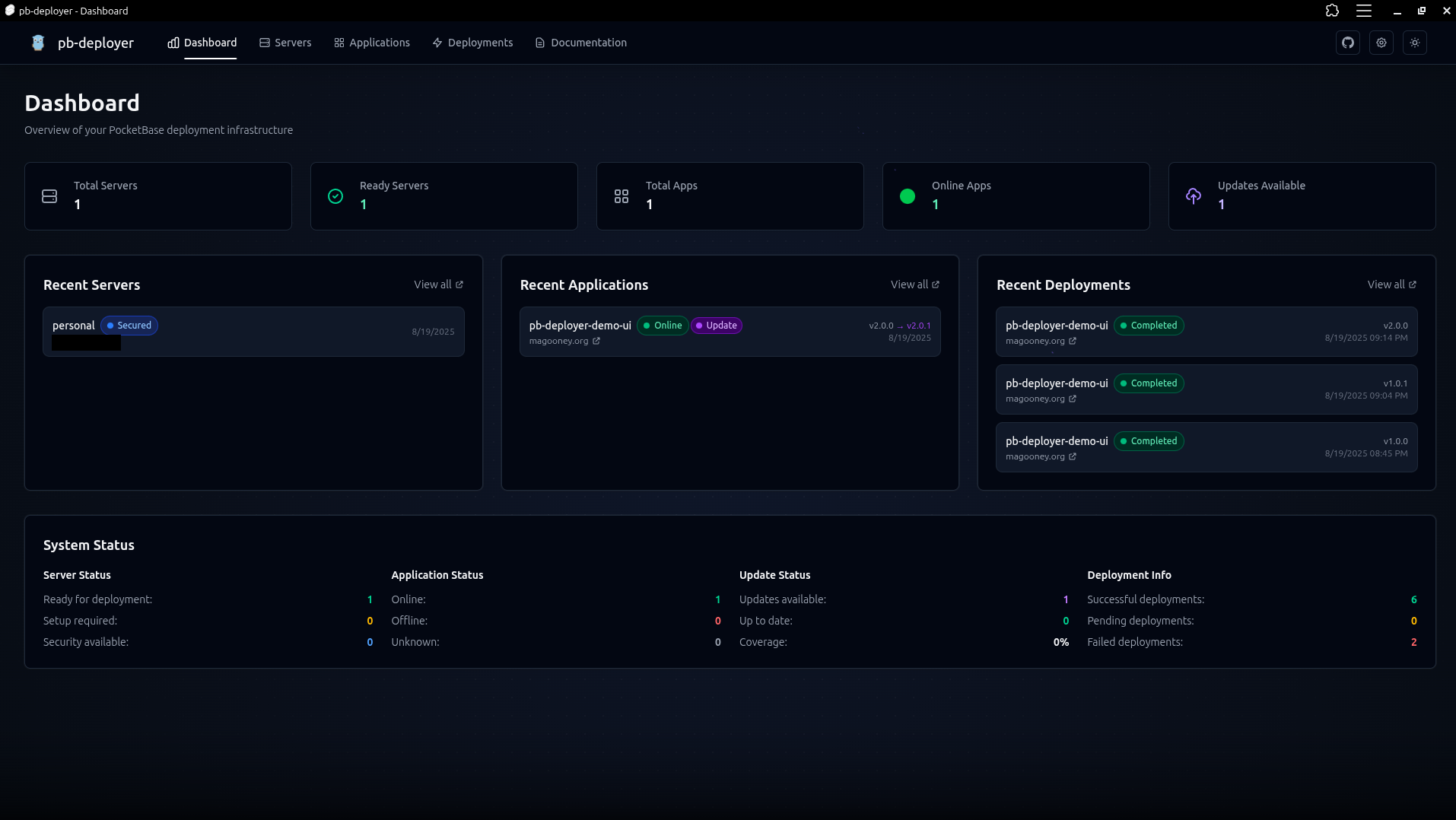Click the Ready Servers card

(444, 196)
